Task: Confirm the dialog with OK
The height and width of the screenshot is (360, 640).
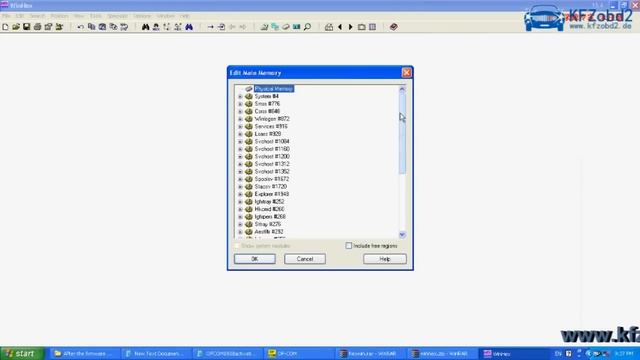Action: [255, 259]
